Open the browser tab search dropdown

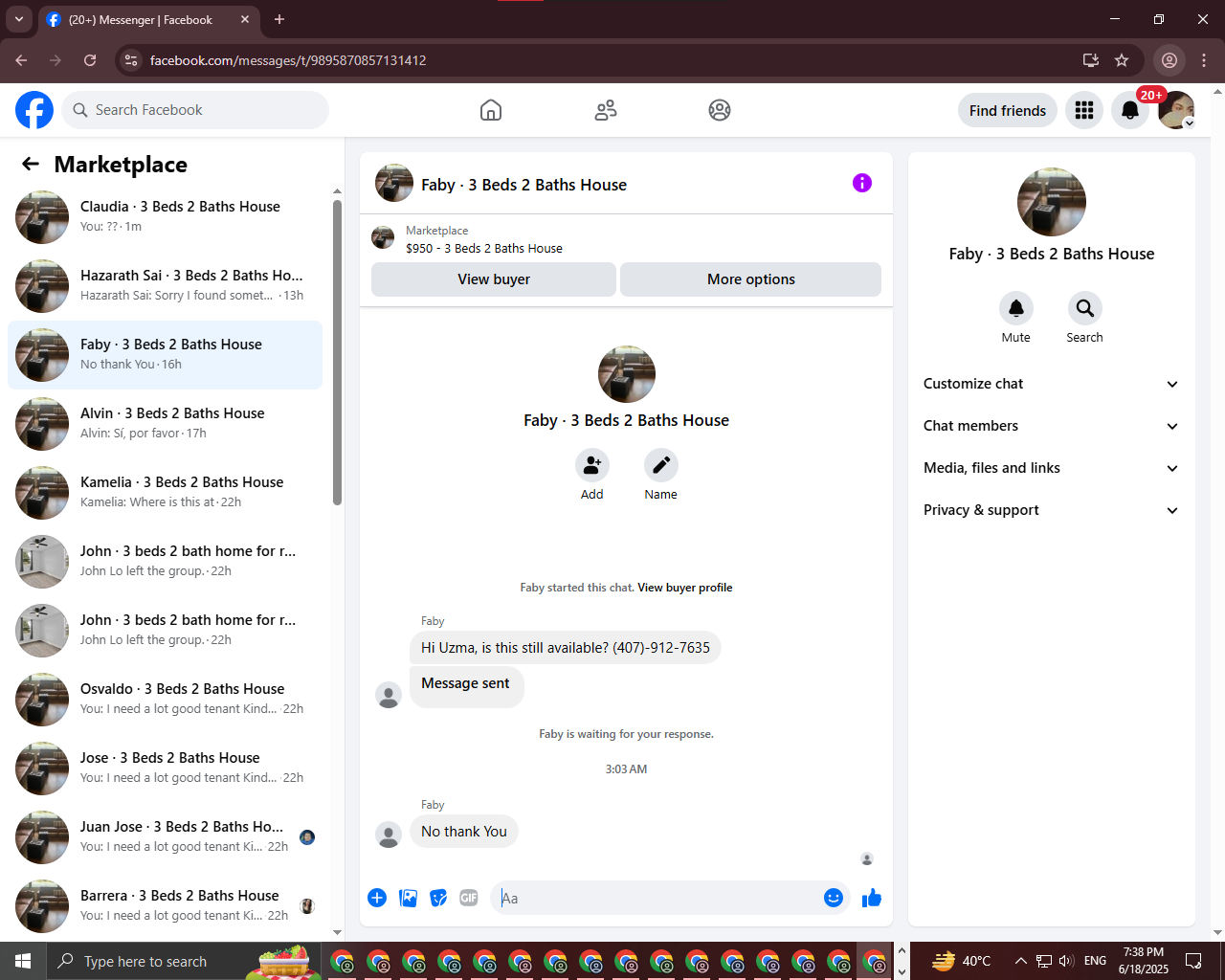click(19, 19)
